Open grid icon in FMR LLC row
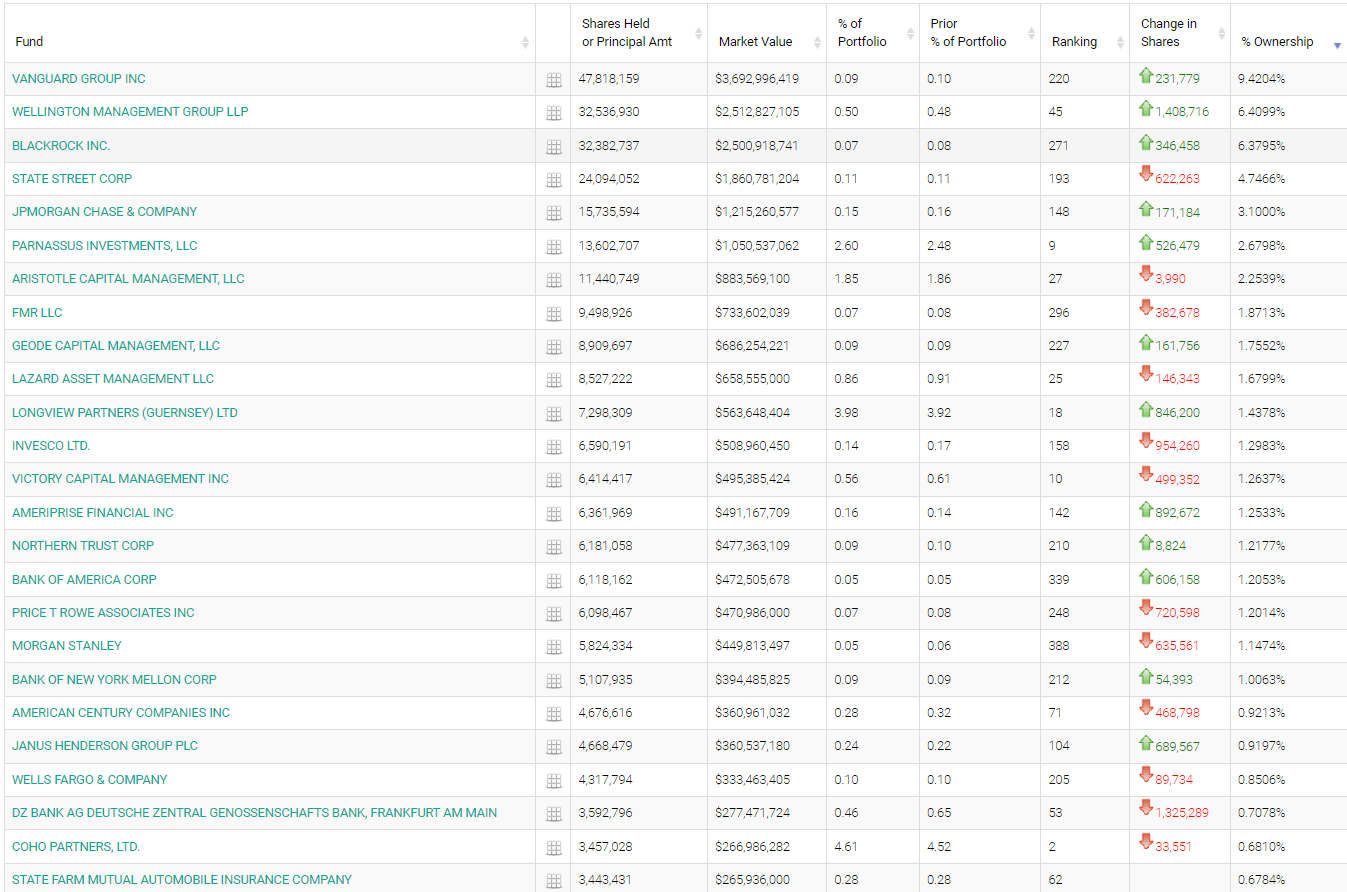 point(553,314)
